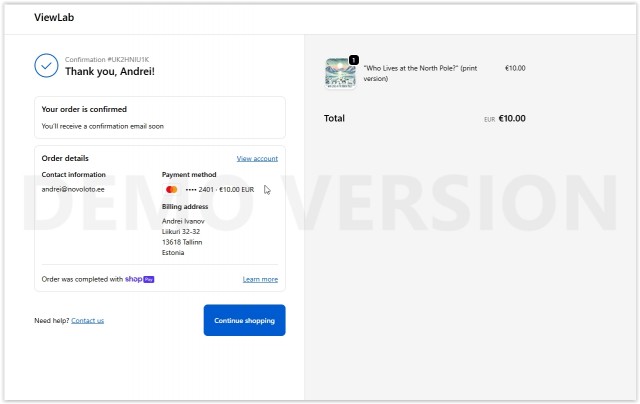Open the View account link
The width and height of the screenshot is (640, 404).
(257, 158)
